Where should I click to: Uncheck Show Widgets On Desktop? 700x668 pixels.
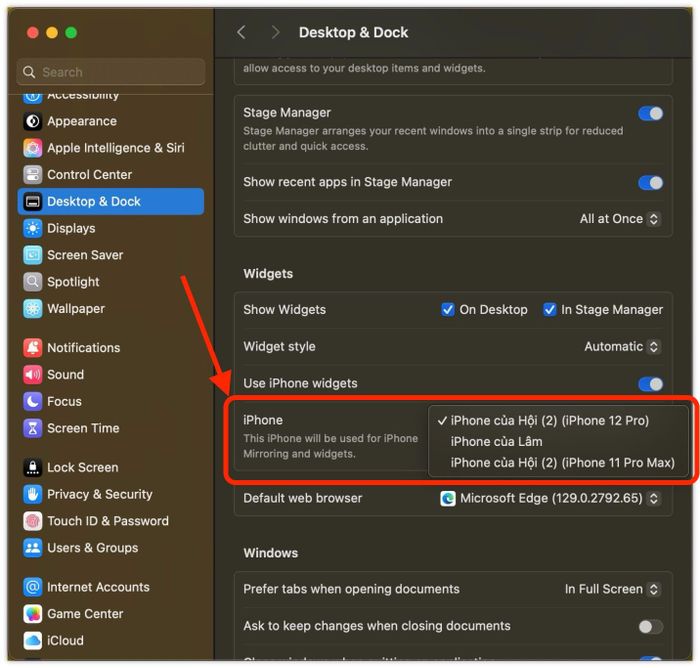tap(448, 310)
